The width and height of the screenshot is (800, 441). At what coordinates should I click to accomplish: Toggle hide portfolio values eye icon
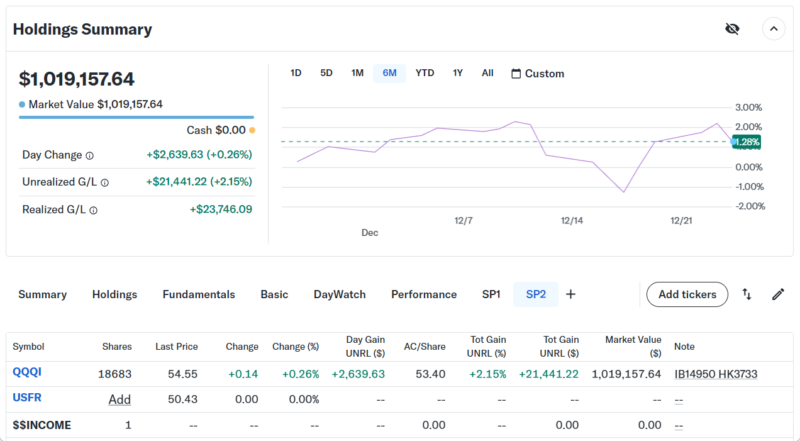coord(732,29)
